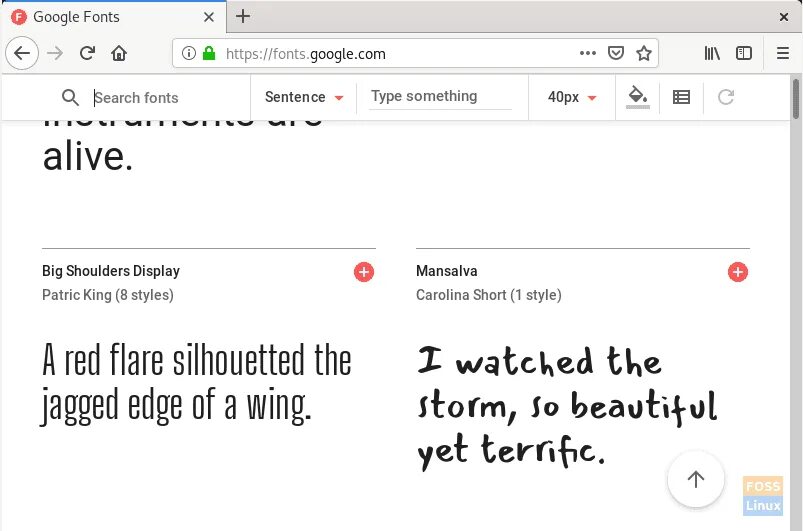
Task: Close the browser window with X
Action: point(783,17)
